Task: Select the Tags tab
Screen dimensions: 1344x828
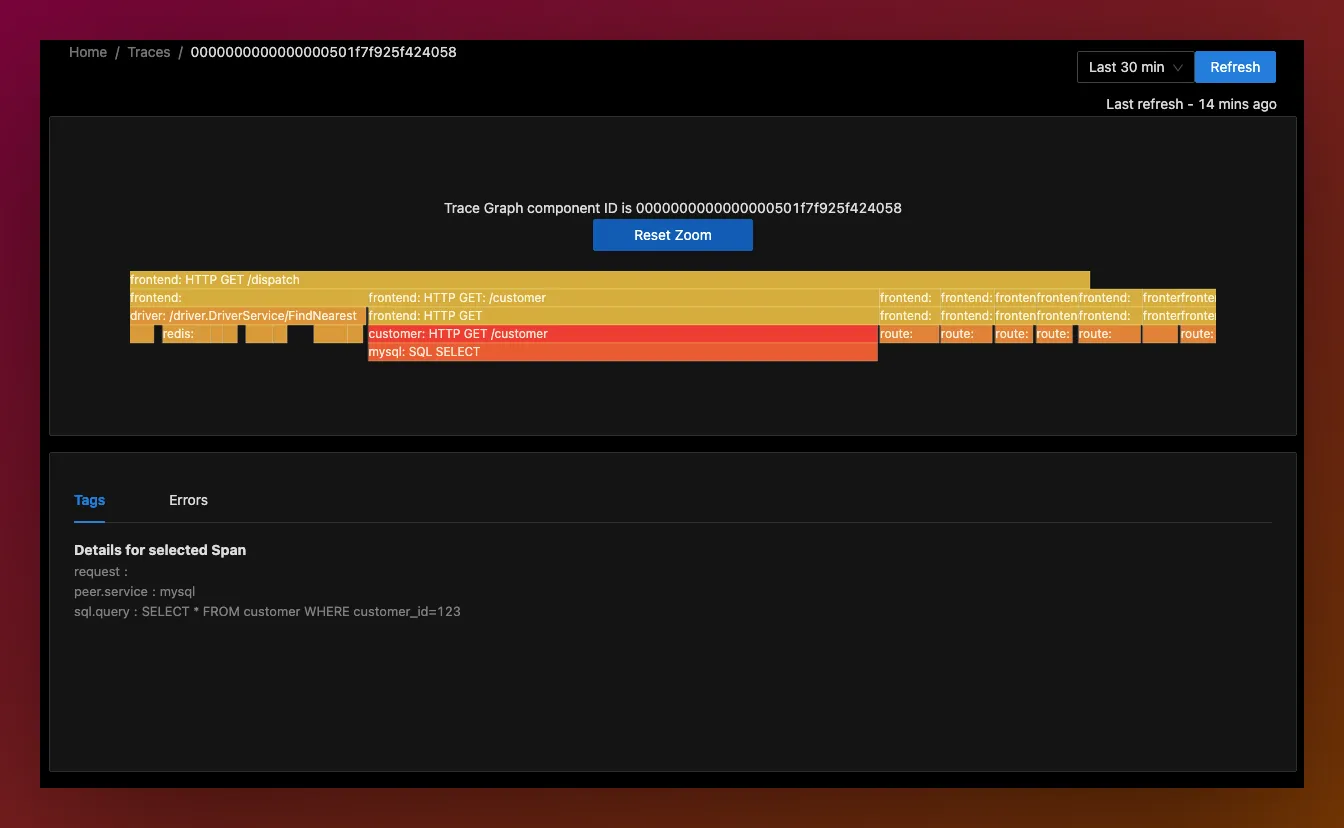Action: coord(89,500)
